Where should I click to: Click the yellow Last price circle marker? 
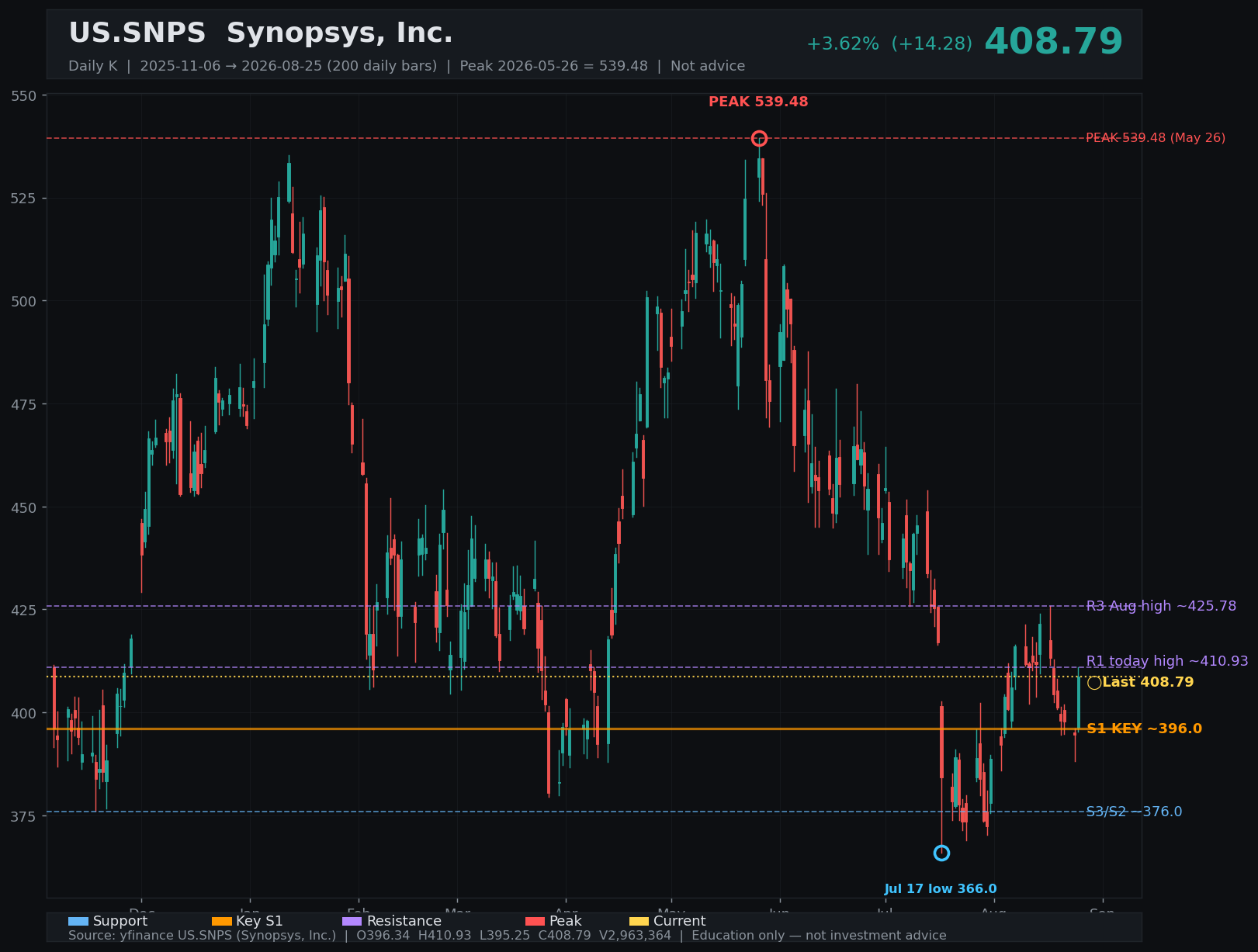click(1094, 683)
